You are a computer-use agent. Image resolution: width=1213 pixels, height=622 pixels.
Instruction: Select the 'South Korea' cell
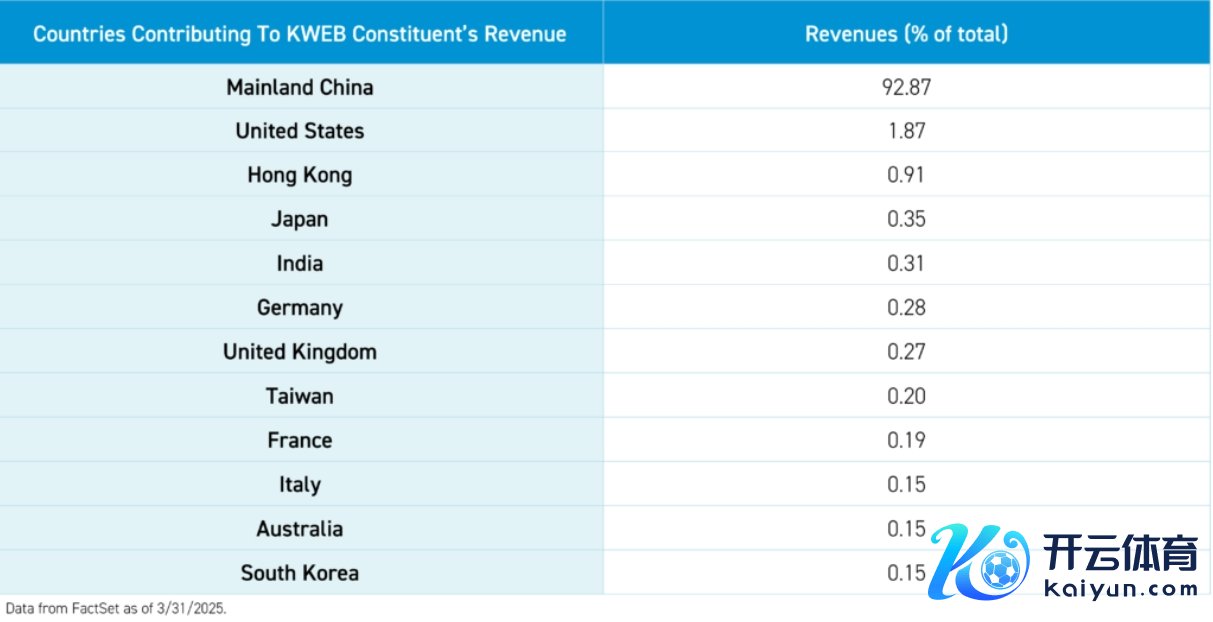pyautogui.click(x=300, y=572)
